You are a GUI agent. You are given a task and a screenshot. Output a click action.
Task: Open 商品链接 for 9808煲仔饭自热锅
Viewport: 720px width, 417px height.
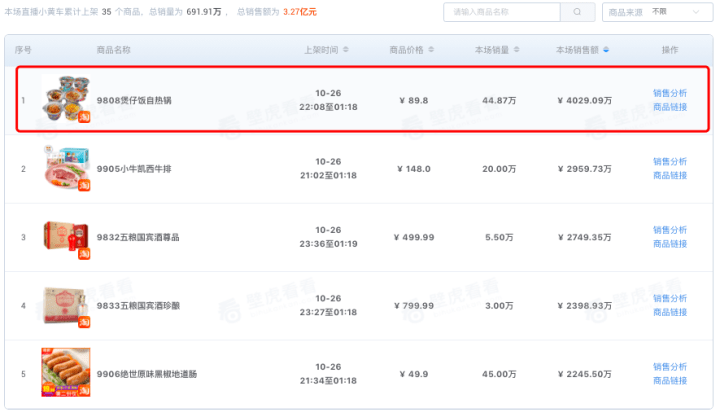[670, 107]
